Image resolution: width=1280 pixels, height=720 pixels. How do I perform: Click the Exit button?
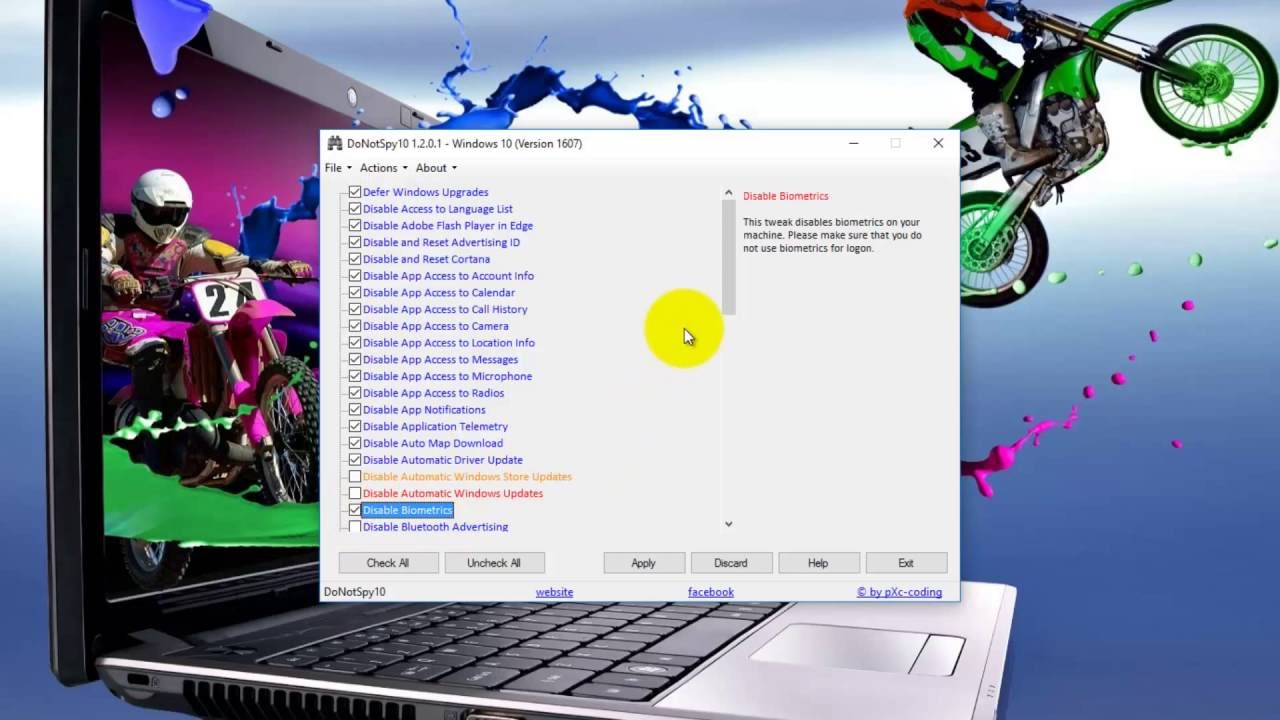(906, 563)
